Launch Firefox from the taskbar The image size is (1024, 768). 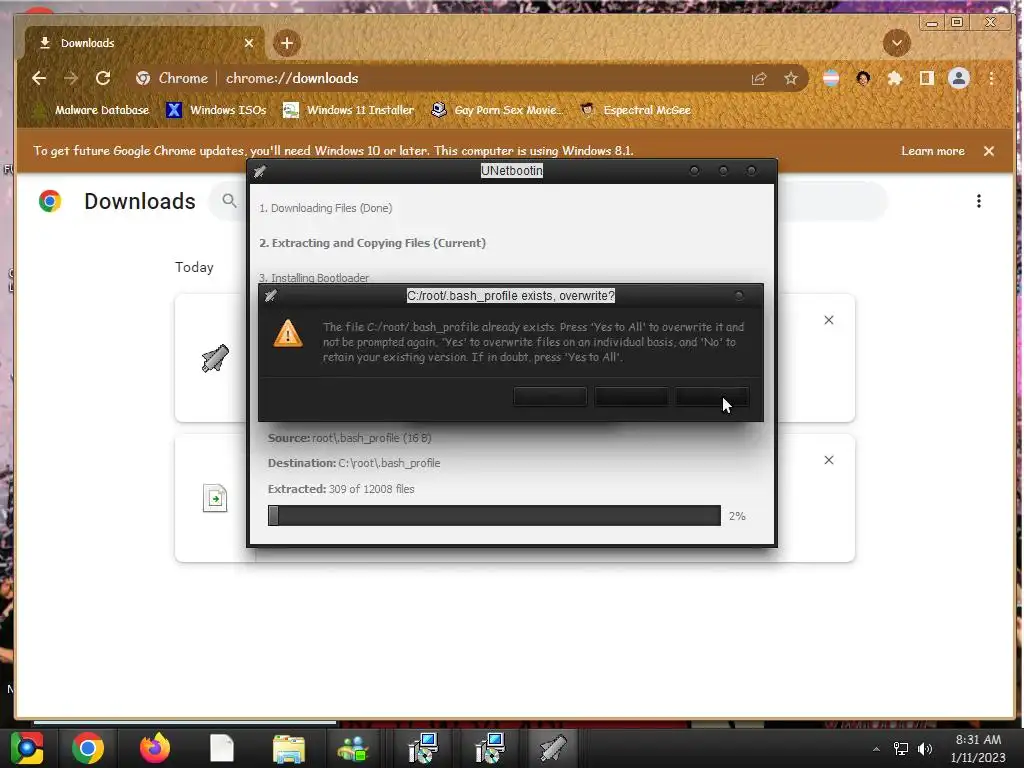click(x=155, y=748)
